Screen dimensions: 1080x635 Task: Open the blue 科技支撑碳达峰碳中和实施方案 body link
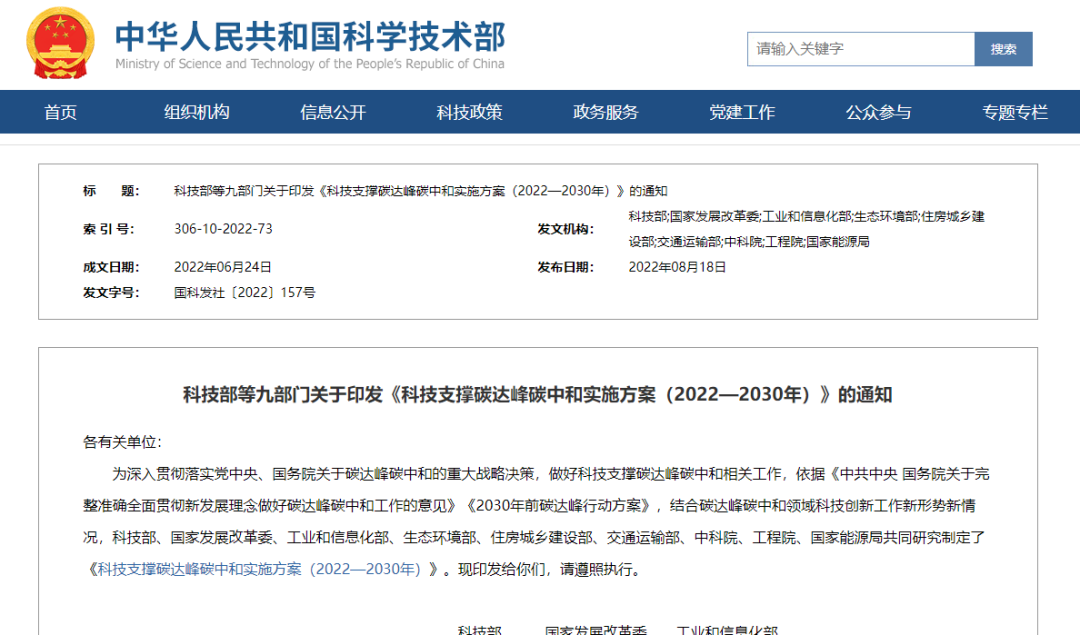point(258,570)
